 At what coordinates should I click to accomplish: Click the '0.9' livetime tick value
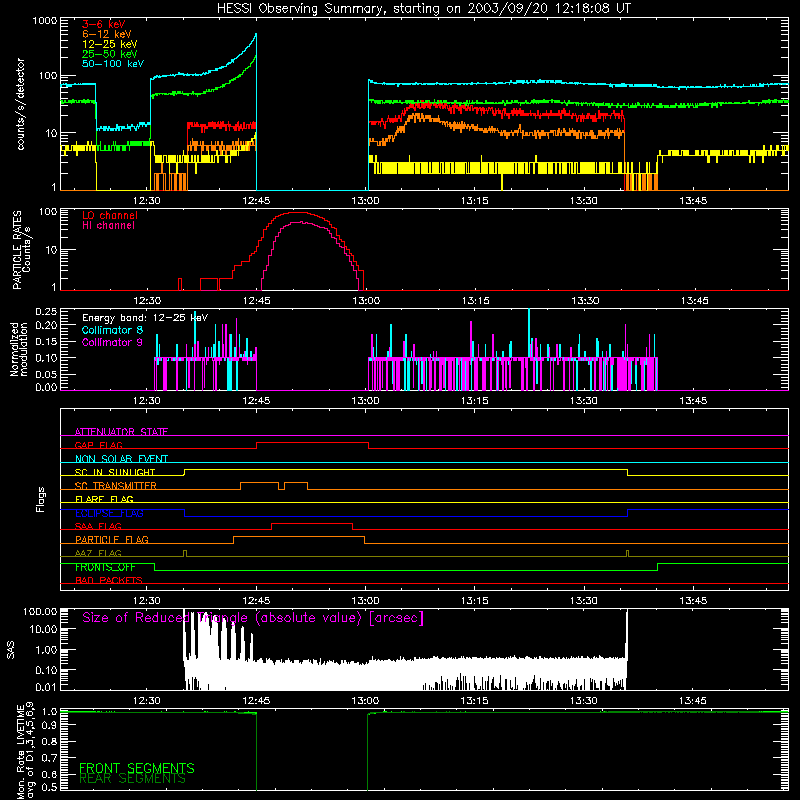click(x=49, y=725)
